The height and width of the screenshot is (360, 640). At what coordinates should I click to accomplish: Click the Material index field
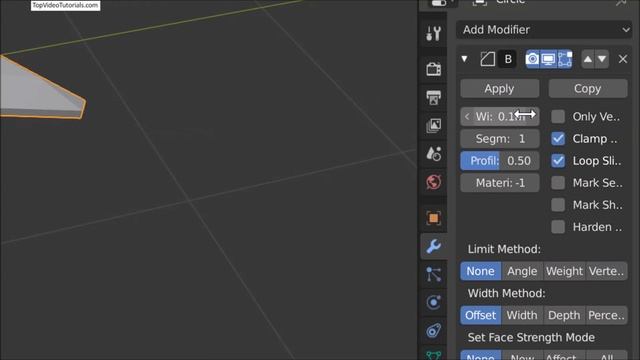click(x=500, y=183)
